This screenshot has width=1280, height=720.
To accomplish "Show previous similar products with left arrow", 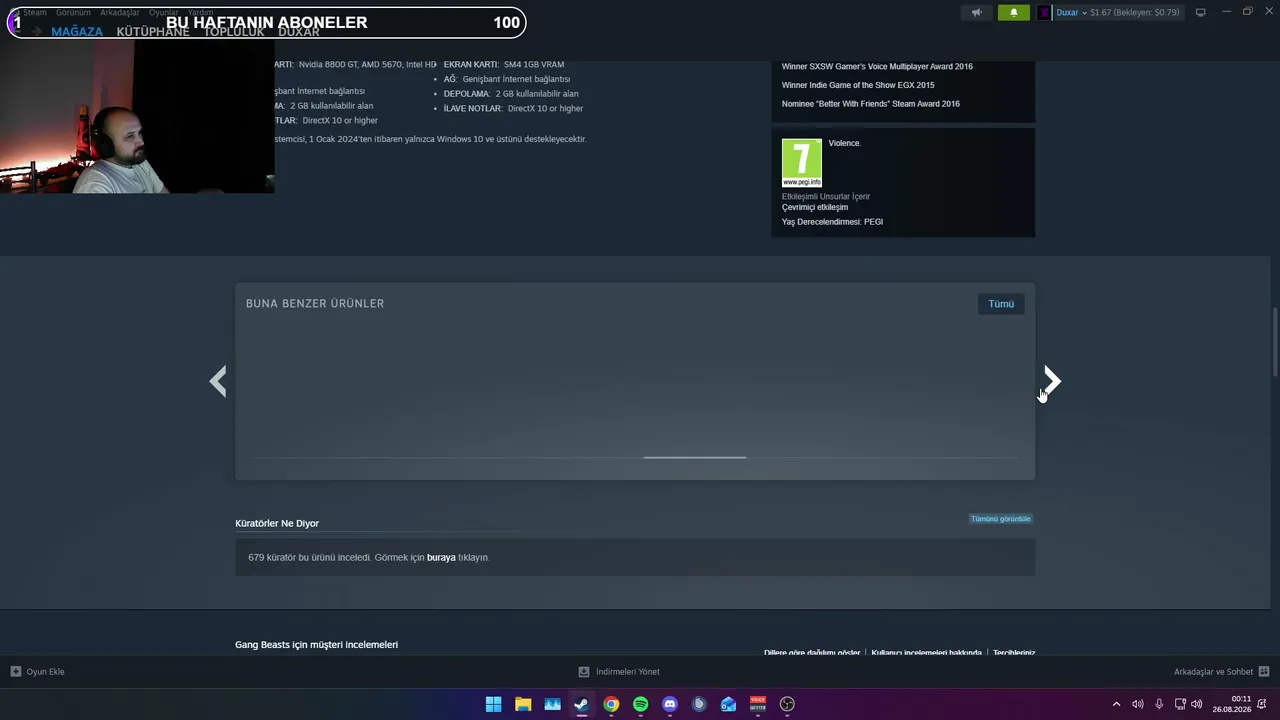I will (218, 381).
